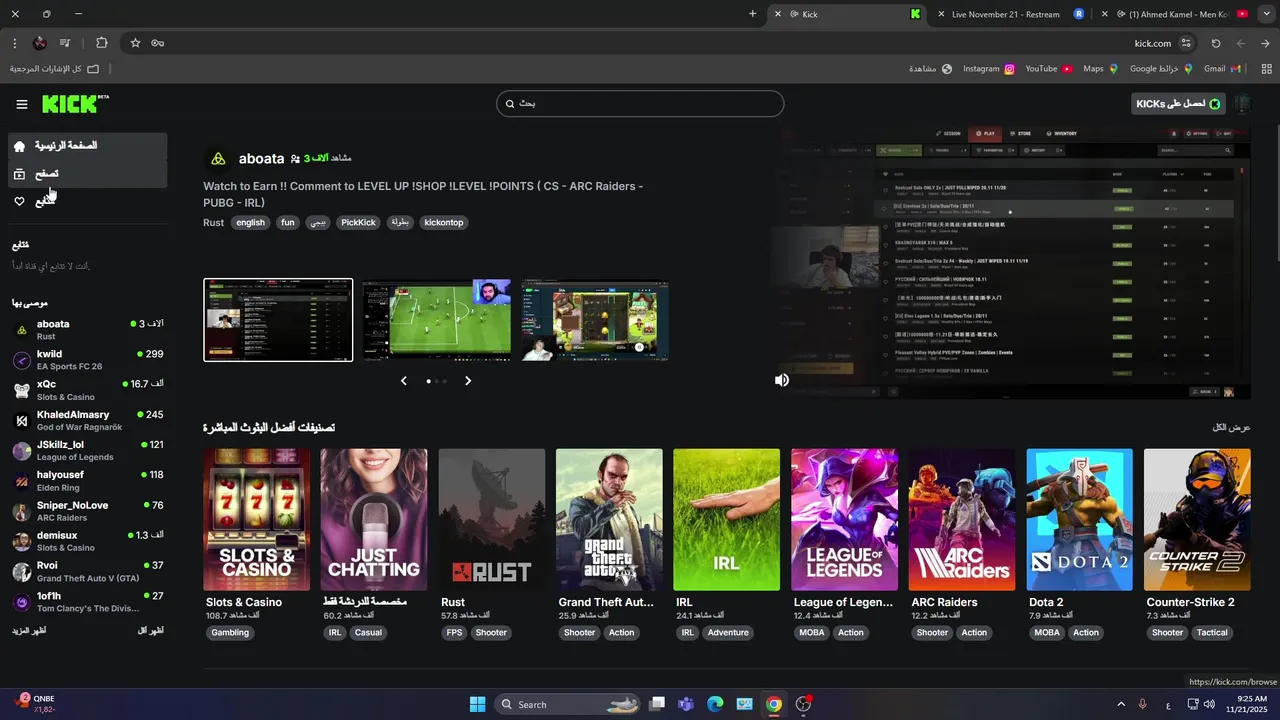Click Gambling tag under Slots & Casino
The width and height of the screenshot is (1280, 720).
(x=230, y=633)
